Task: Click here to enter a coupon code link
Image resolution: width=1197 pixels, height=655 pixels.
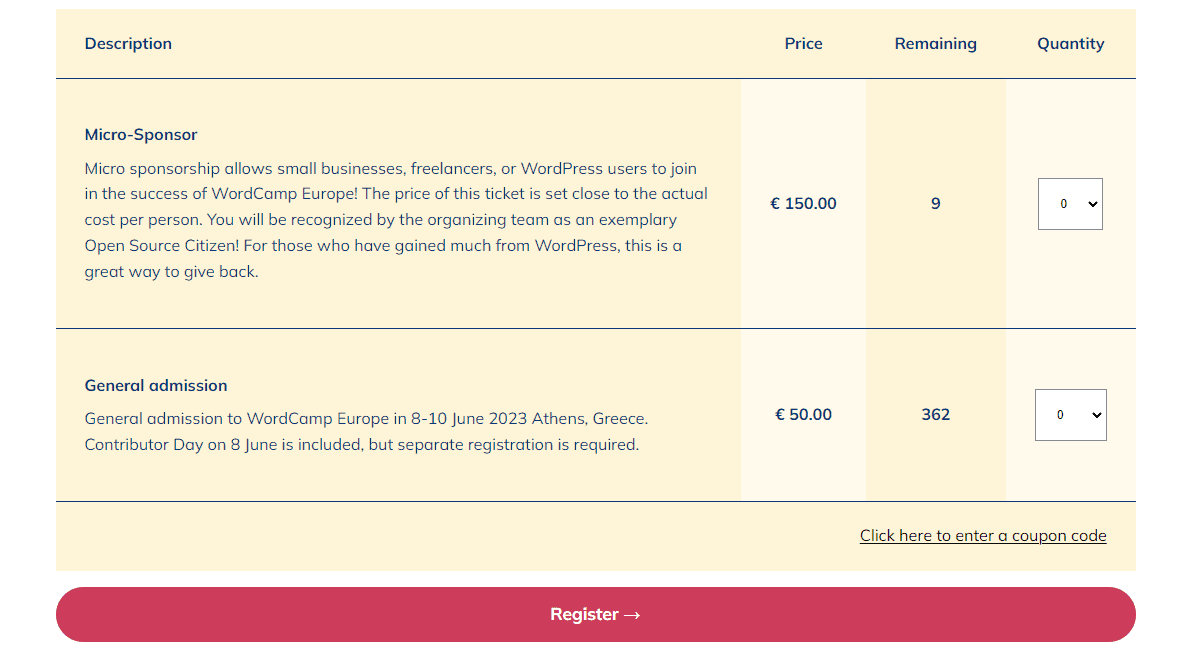Action: [982, 536]
